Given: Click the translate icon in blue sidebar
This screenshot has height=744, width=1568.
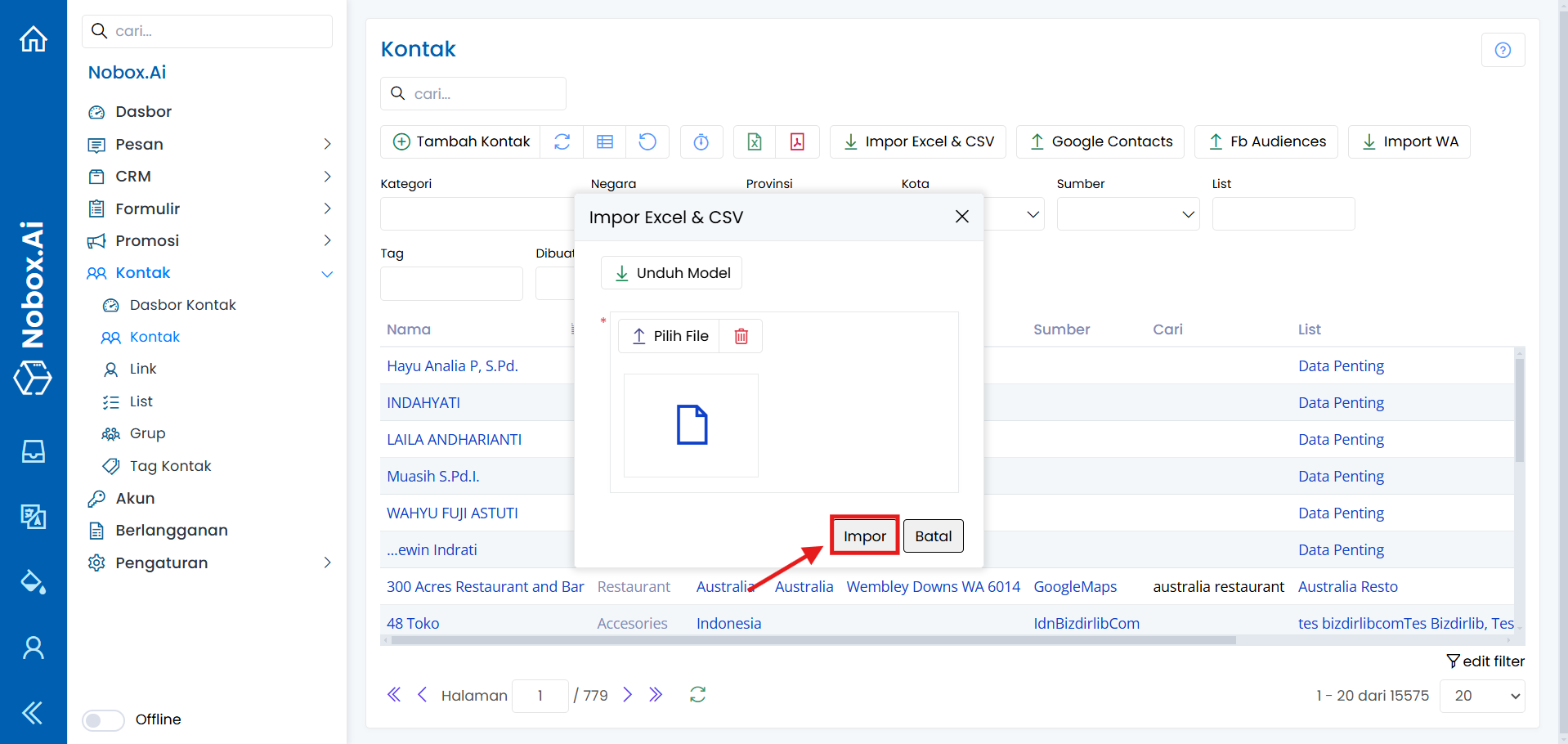Looking at the screenshot, I should pyautogui.click(x=34, y=516).
